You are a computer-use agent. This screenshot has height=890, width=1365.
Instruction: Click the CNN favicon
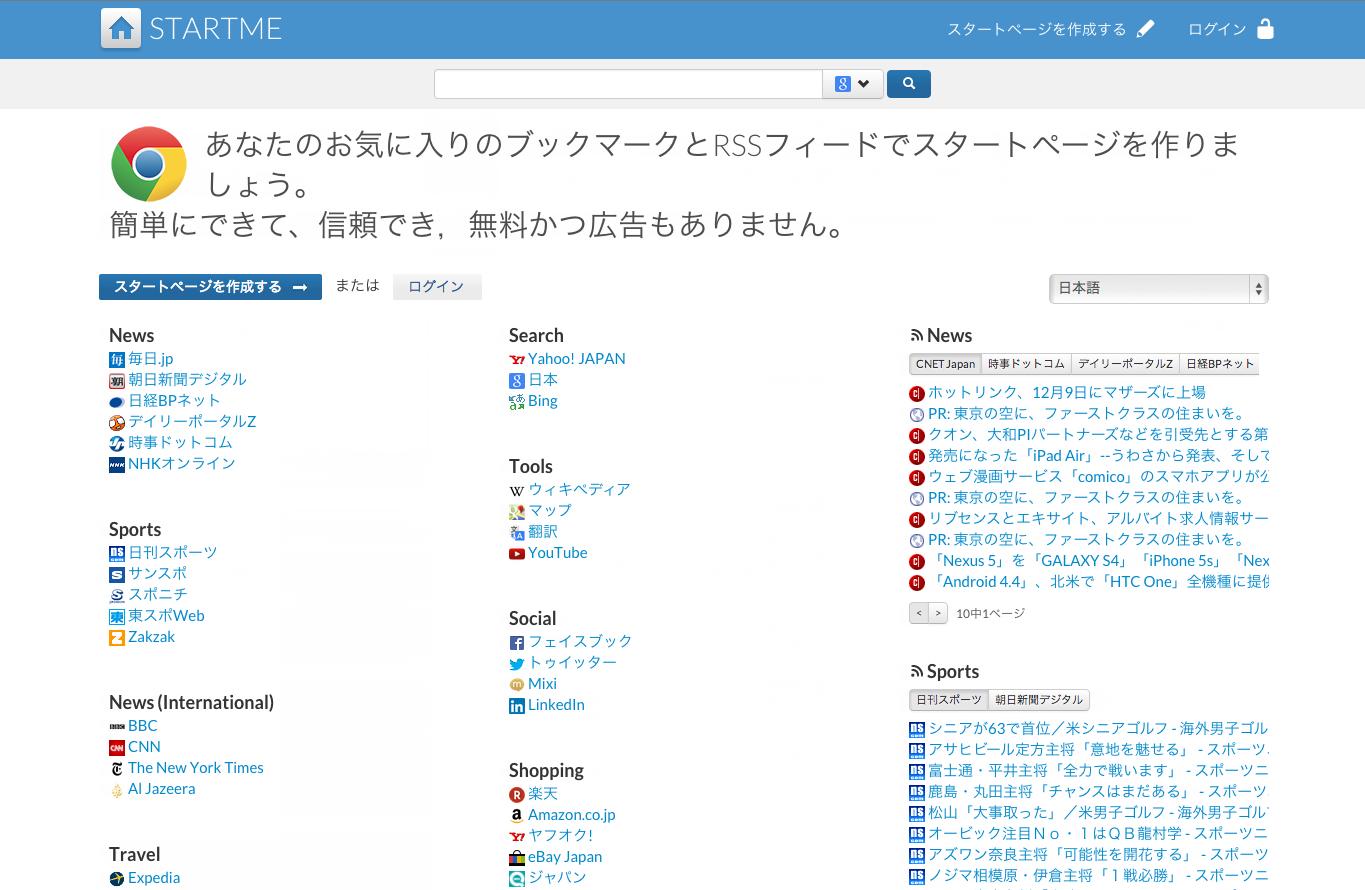(x=117, y=747)
